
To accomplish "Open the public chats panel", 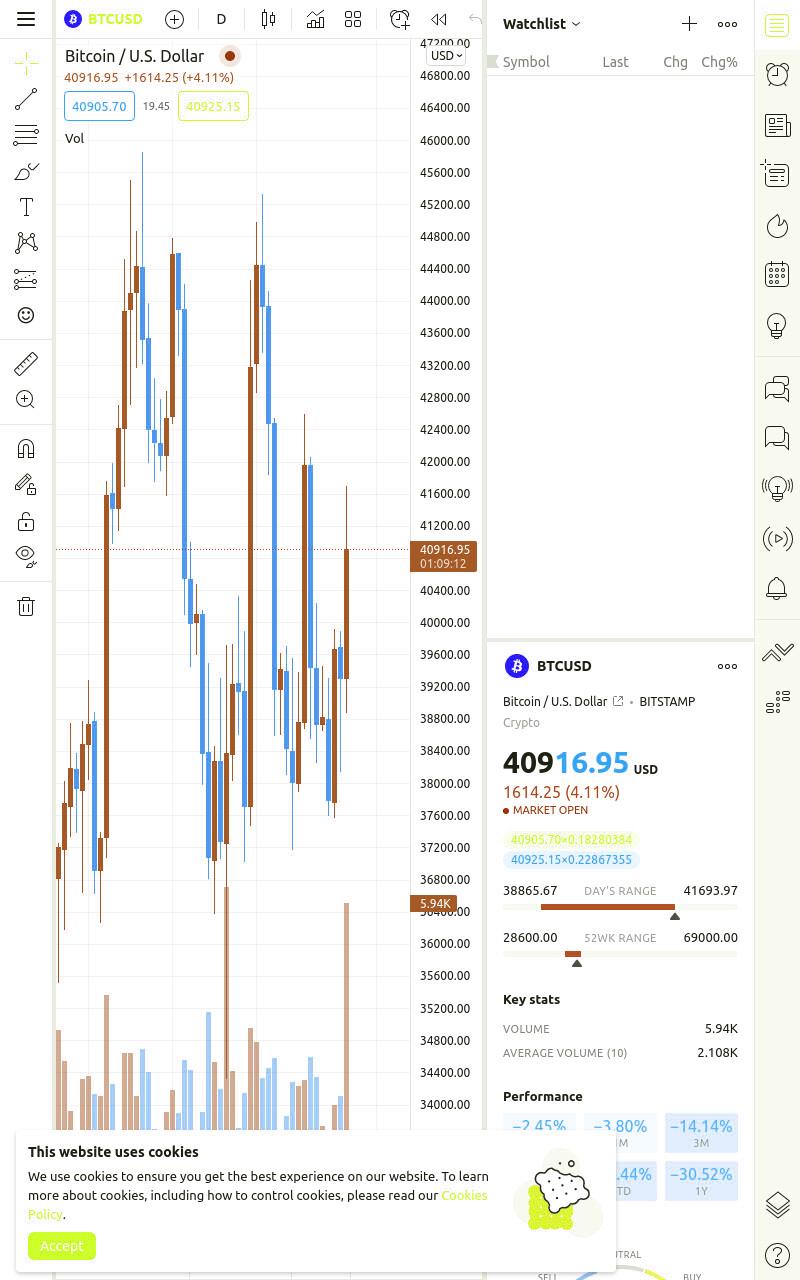I will (x=777, y=388).
